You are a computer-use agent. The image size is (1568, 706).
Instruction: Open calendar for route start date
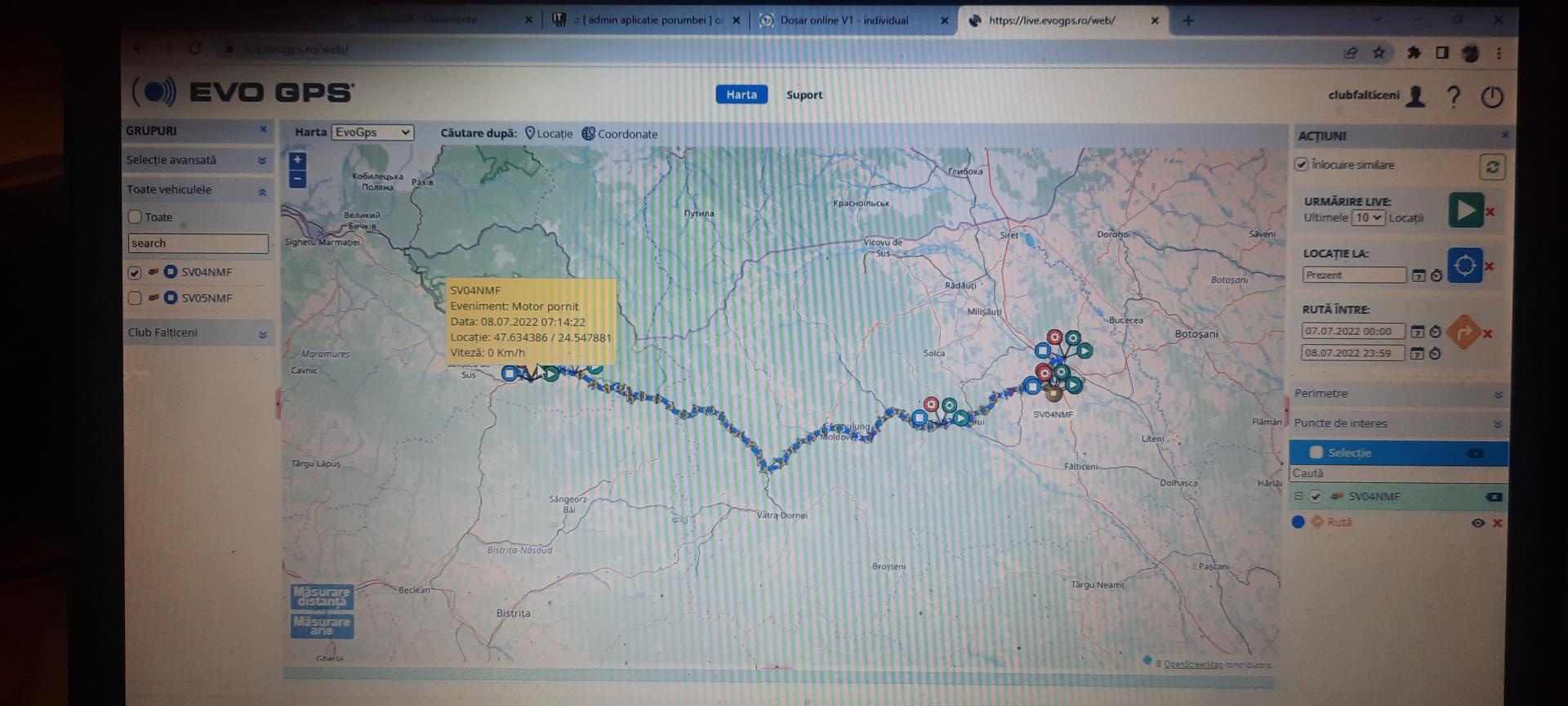point(1418,332)
